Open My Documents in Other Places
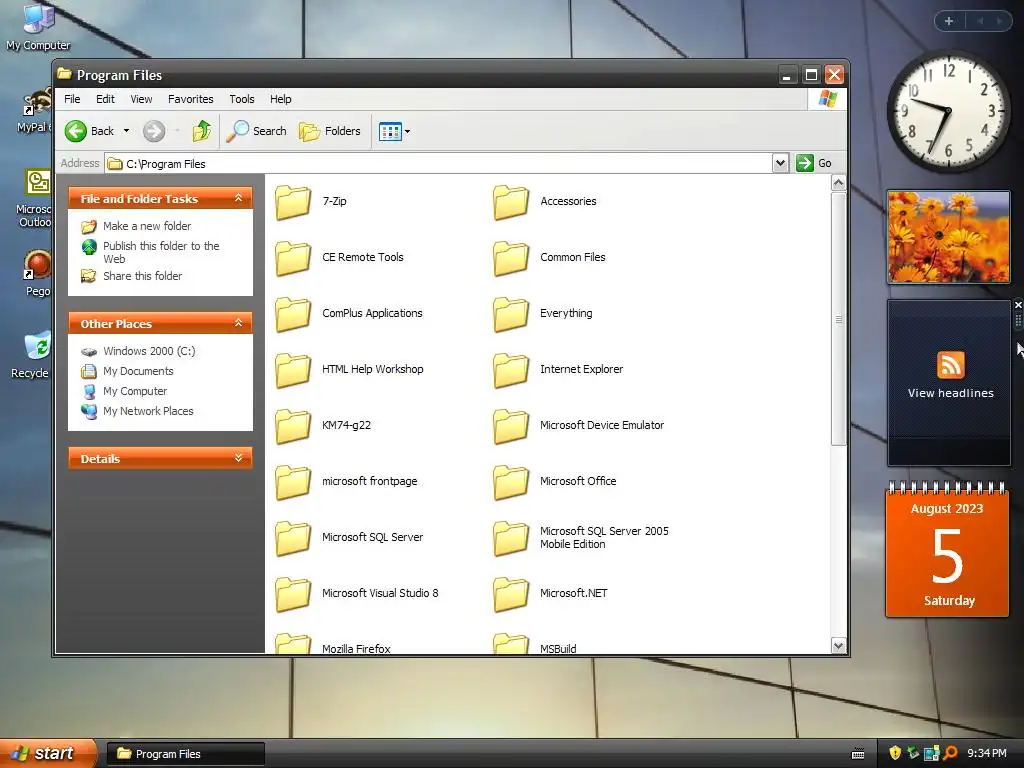Viewport: 1024px width, 768px height. click(138, 372)
